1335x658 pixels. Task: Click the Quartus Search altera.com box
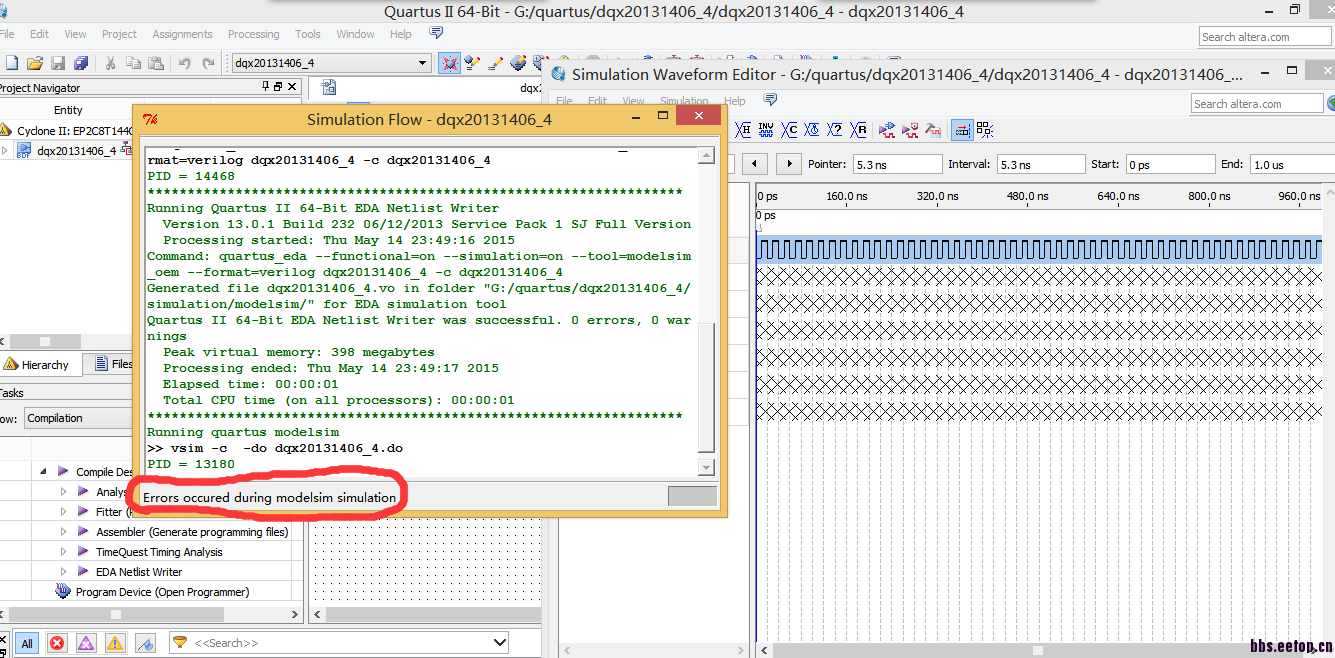(1265, 36)
